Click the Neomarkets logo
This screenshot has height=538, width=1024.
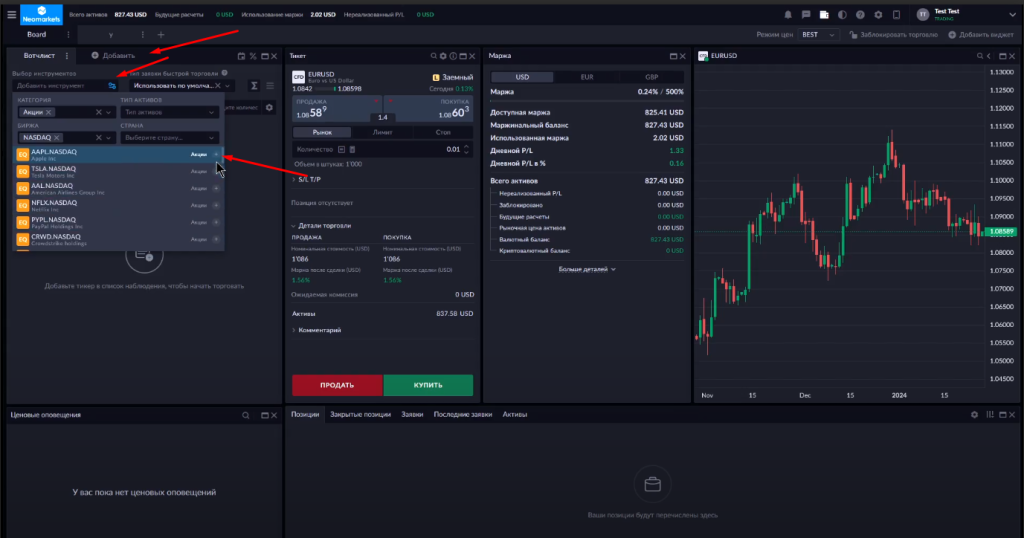(41, 14)
